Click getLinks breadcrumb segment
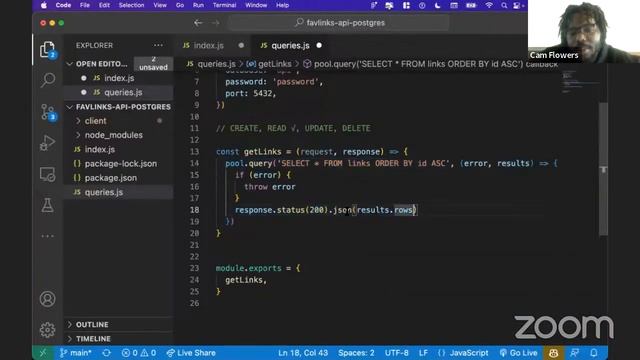The image size is (640, 360). click(269, 64)
